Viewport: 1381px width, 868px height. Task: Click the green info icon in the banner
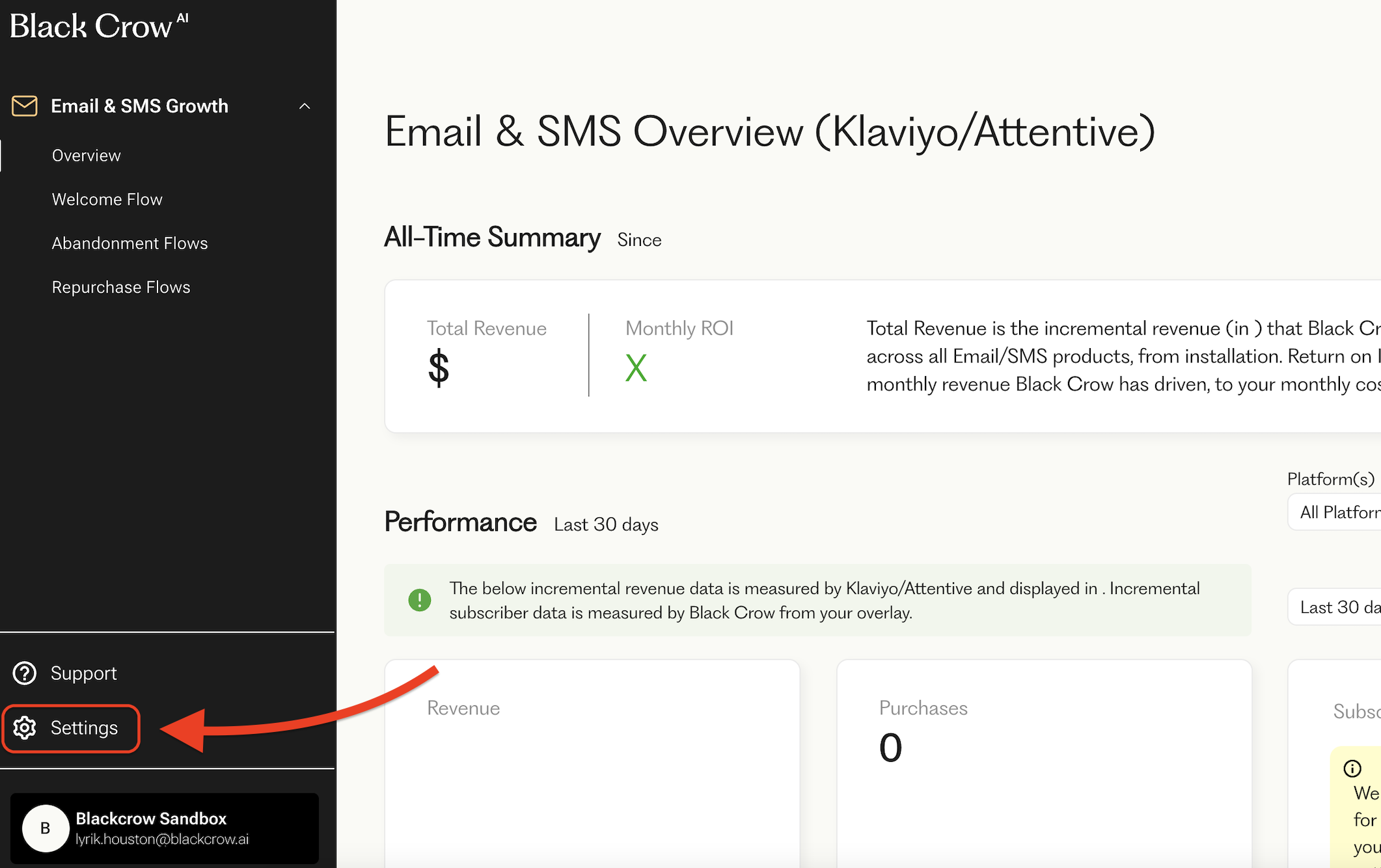420,600
